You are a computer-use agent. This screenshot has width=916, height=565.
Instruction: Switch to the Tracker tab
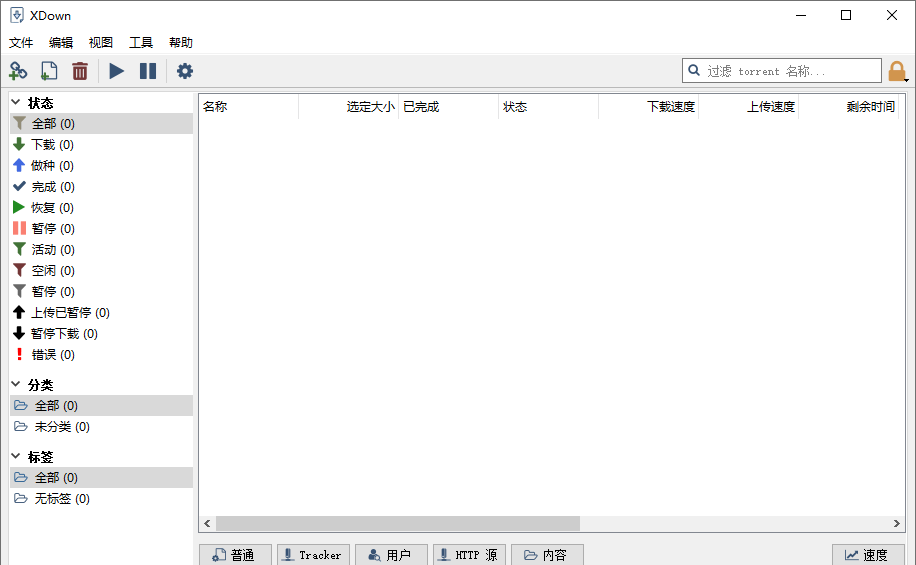pyautogui.click(x=314, y=555)
